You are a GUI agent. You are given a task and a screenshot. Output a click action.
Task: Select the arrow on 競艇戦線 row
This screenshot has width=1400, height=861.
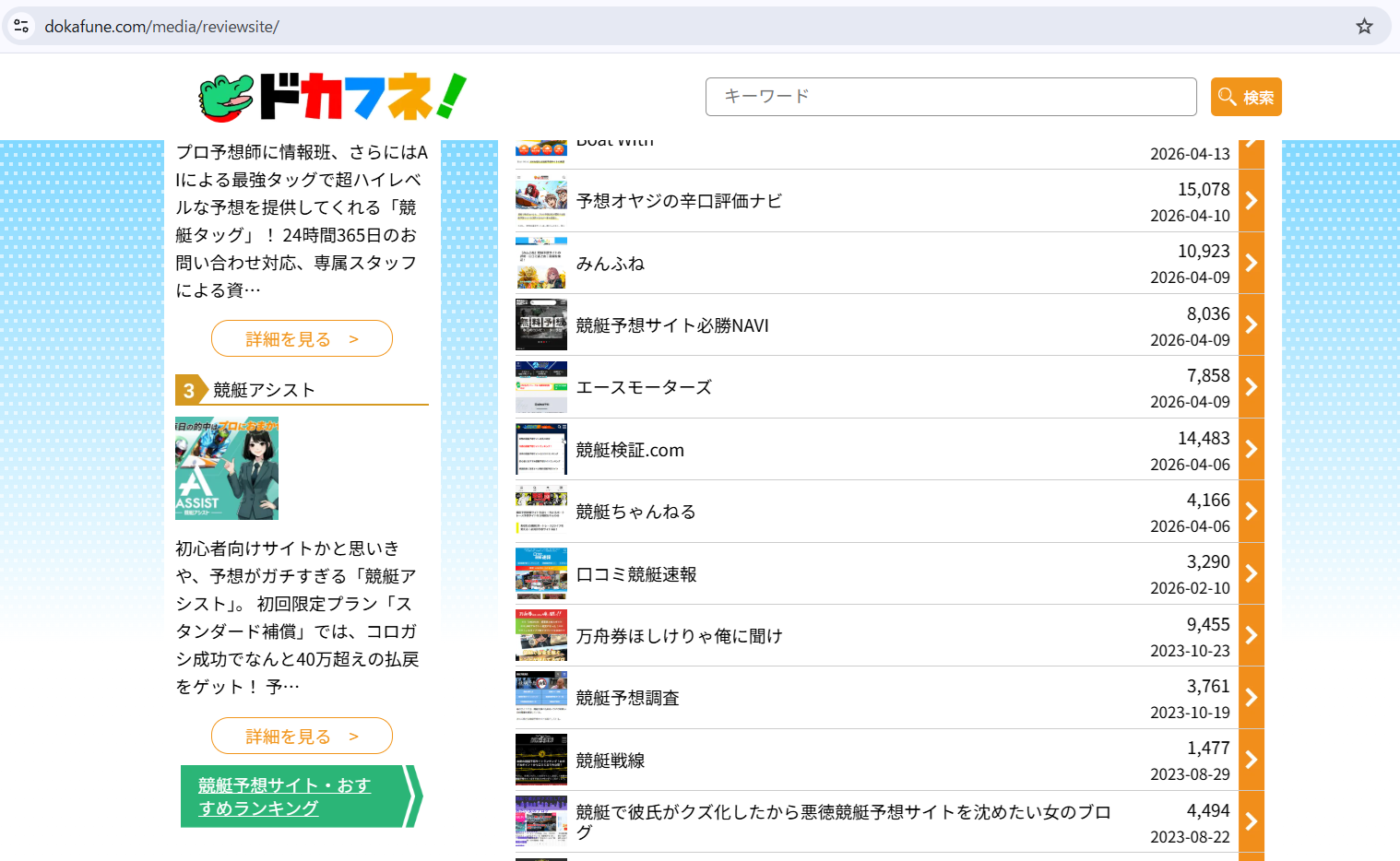click(x=1251, y=760)
